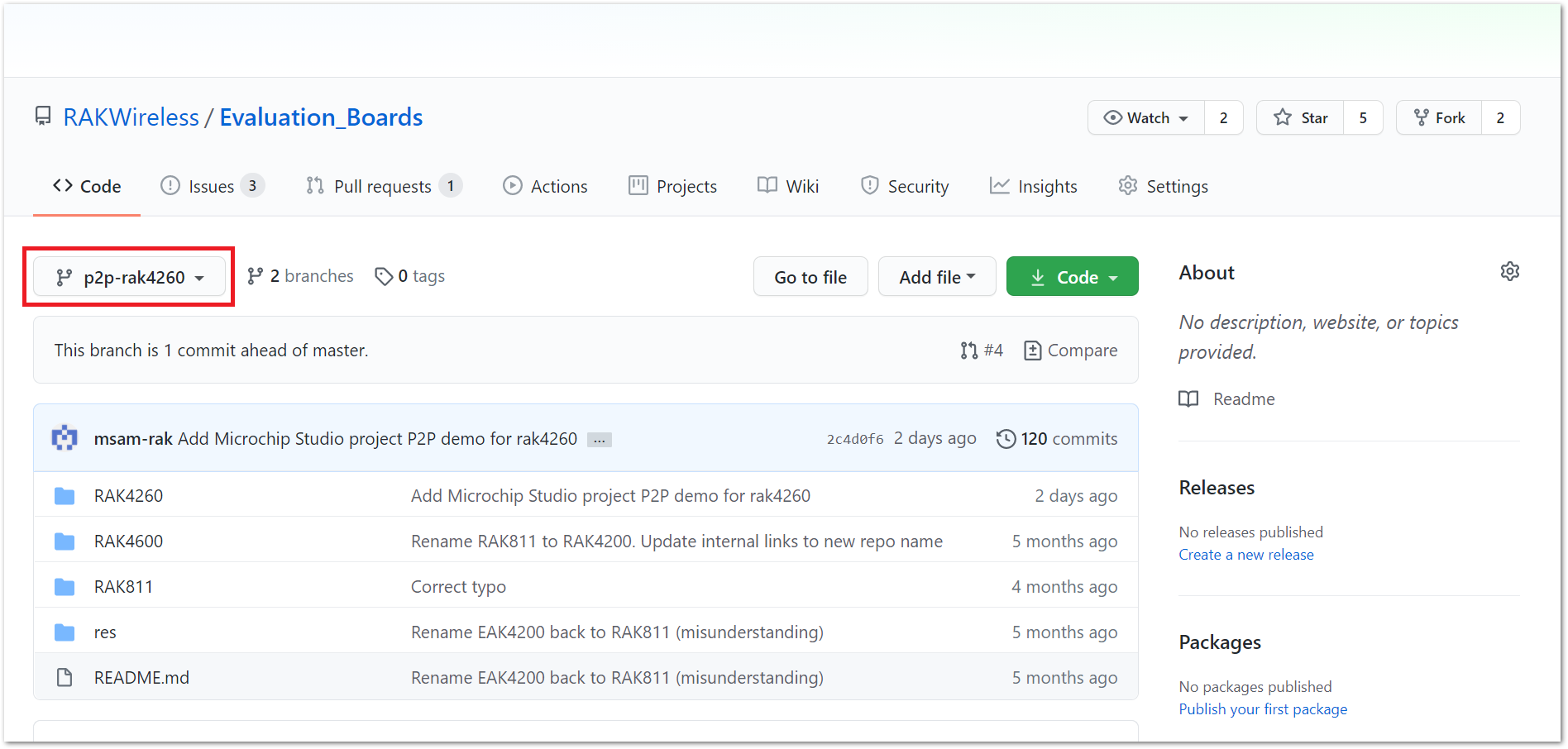Viewport: 1568px width, 749px height.
Task: Open the RAK4600 folder
Action: tap(128, 541)
